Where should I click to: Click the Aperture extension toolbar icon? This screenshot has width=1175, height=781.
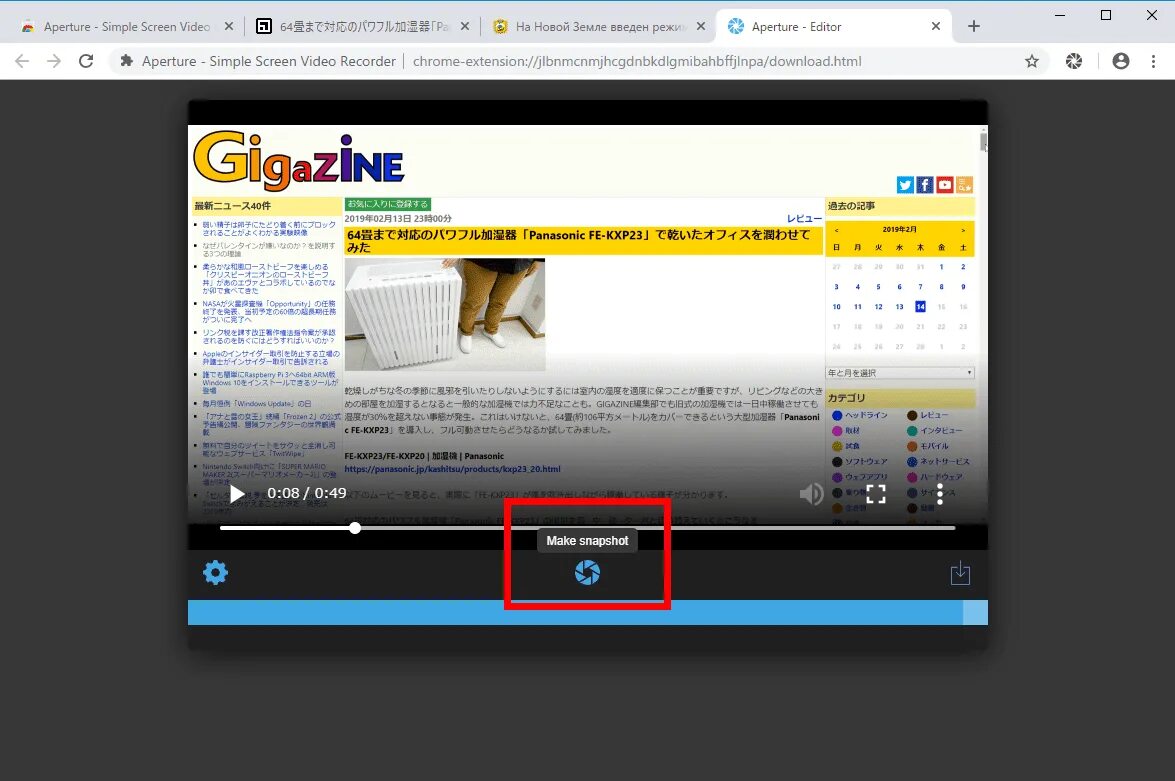click(1074, 61)
